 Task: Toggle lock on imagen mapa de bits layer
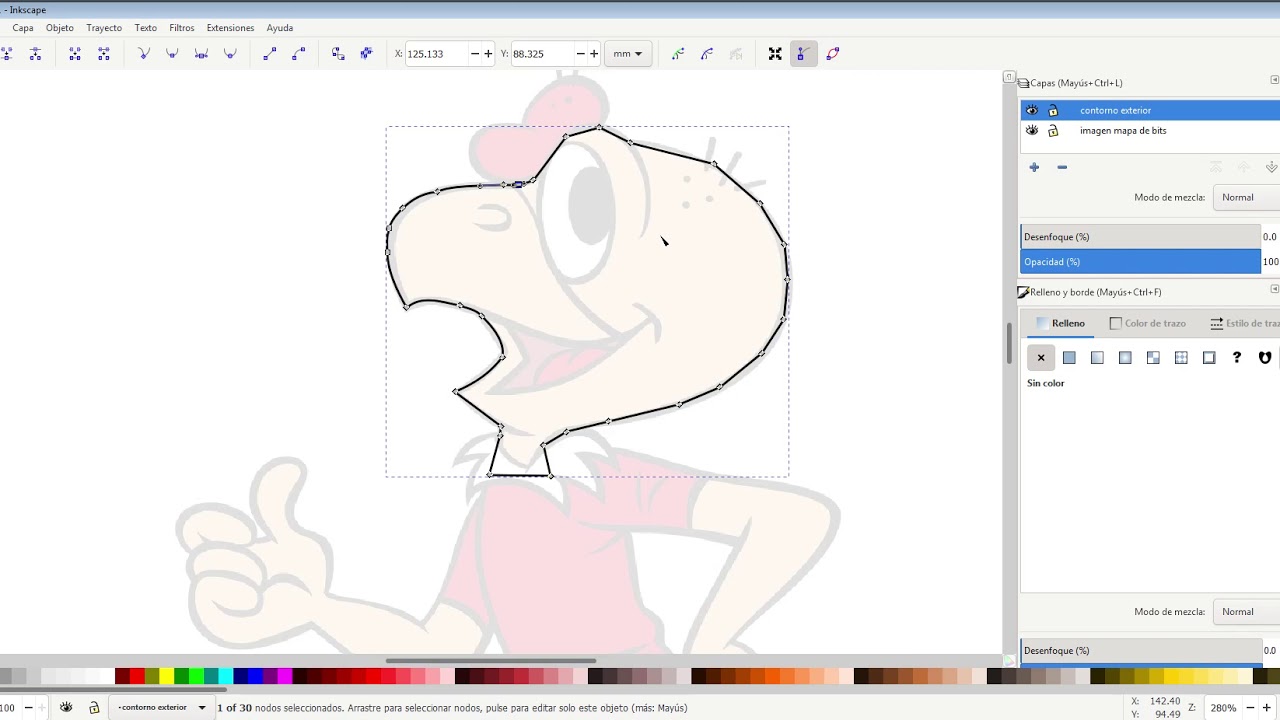1053,130
